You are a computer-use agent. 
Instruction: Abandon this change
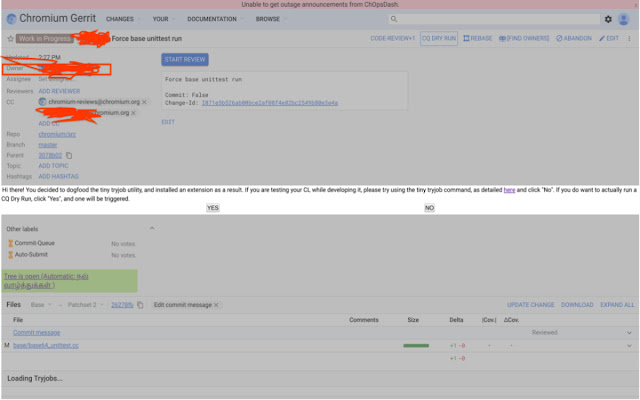point(573,38)
